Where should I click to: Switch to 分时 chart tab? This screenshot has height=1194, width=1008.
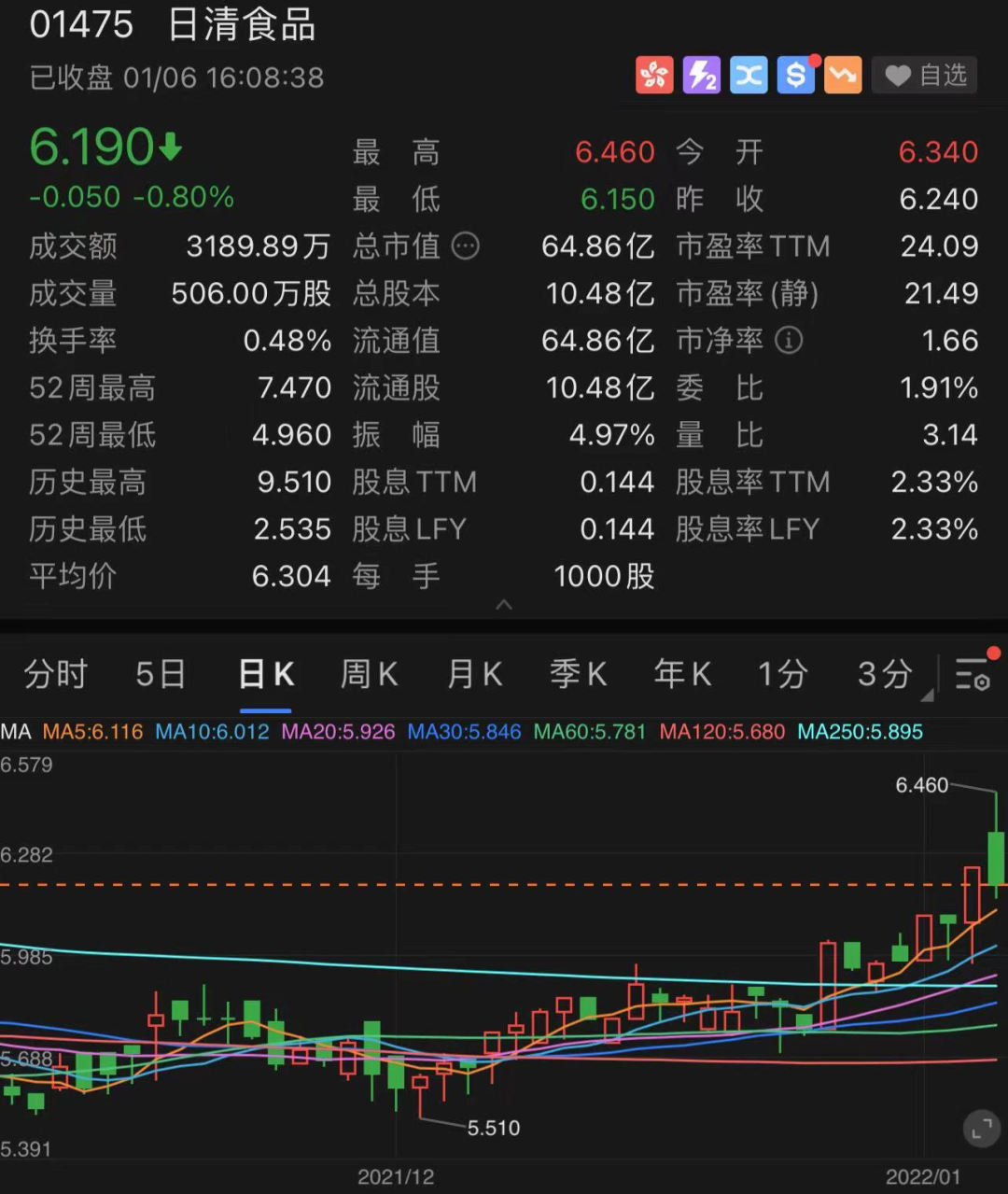[x=56, y=673]
